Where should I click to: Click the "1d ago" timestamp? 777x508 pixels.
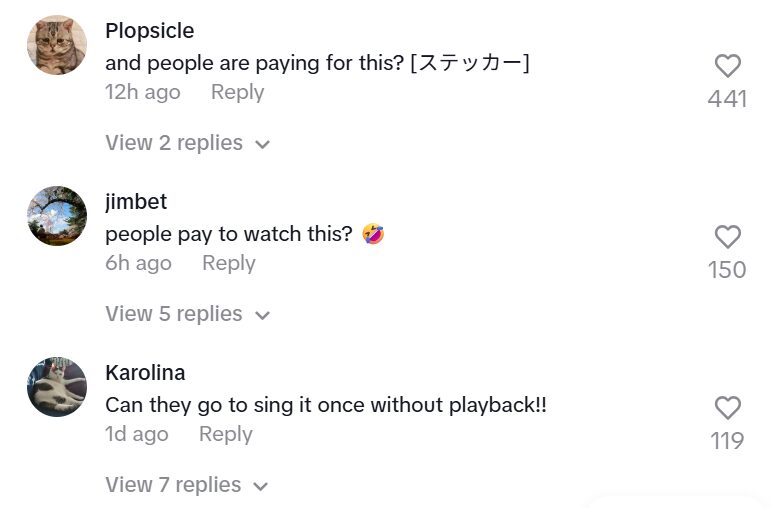pos(137,434)
